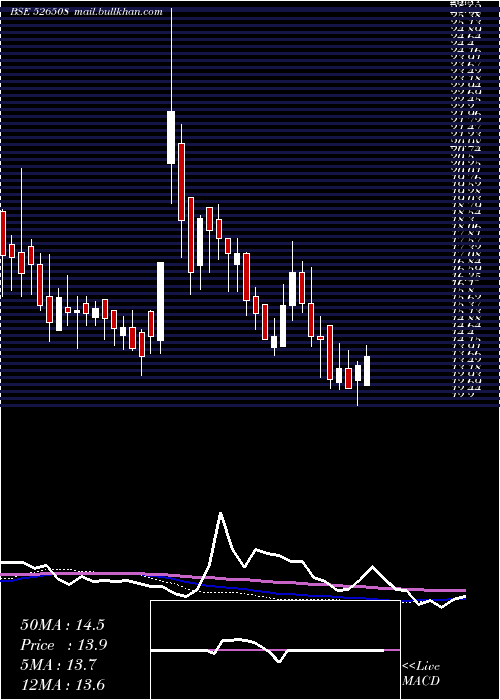Click the "<<Live MACD" label
Screen dimensions: 500x700
point(421,674)
